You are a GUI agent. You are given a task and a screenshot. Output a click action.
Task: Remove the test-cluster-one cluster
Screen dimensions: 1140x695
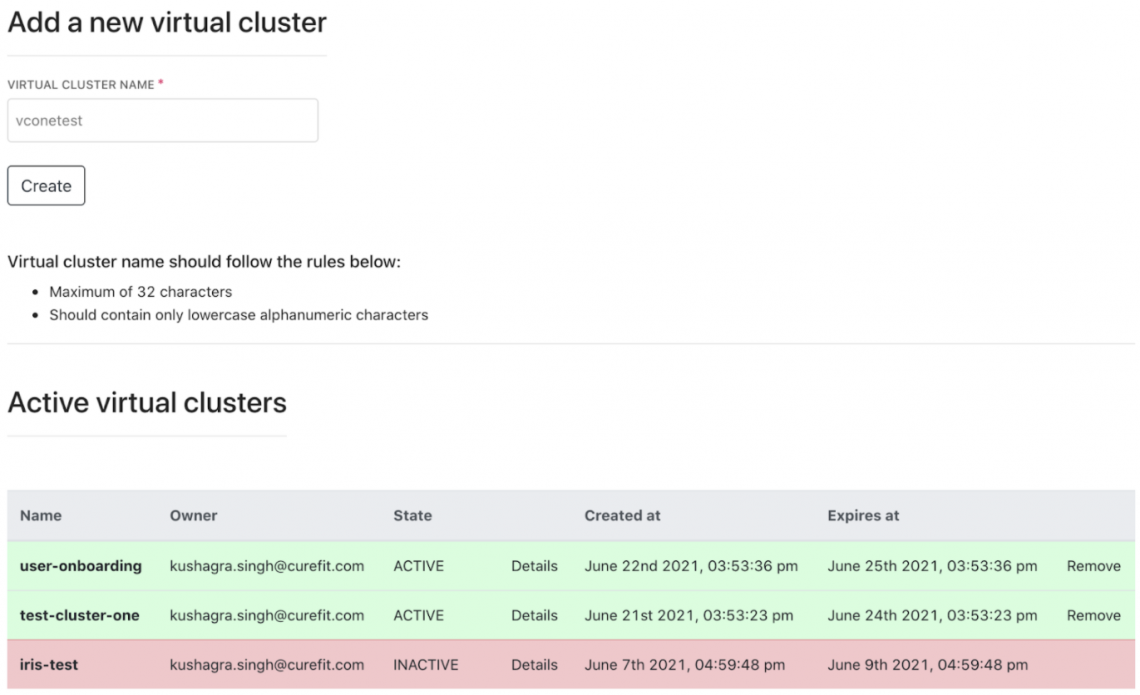pos(1093,615)
